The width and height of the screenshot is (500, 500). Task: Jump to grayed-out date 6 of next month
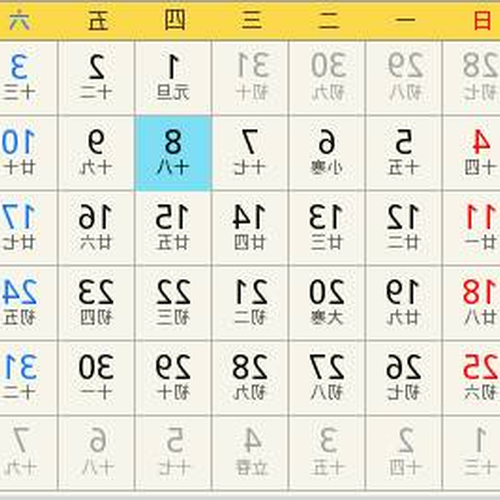pyautogui.click(x=96, y=453)
